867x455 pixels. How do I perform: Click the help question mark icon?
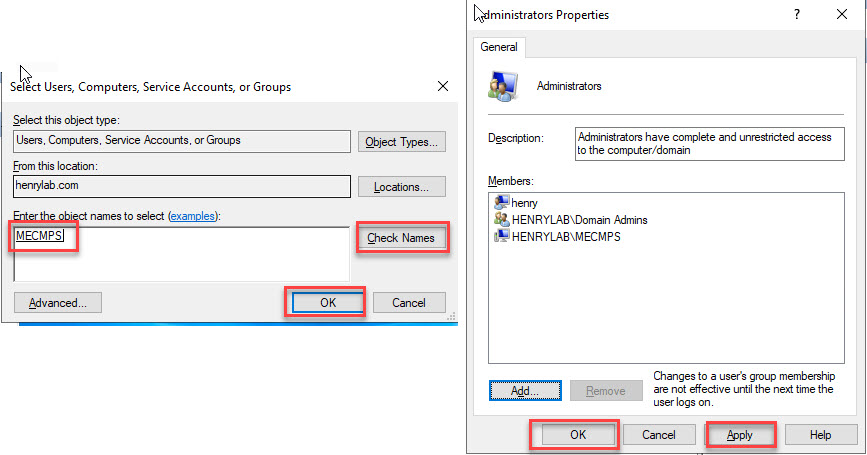click(797, 15)
